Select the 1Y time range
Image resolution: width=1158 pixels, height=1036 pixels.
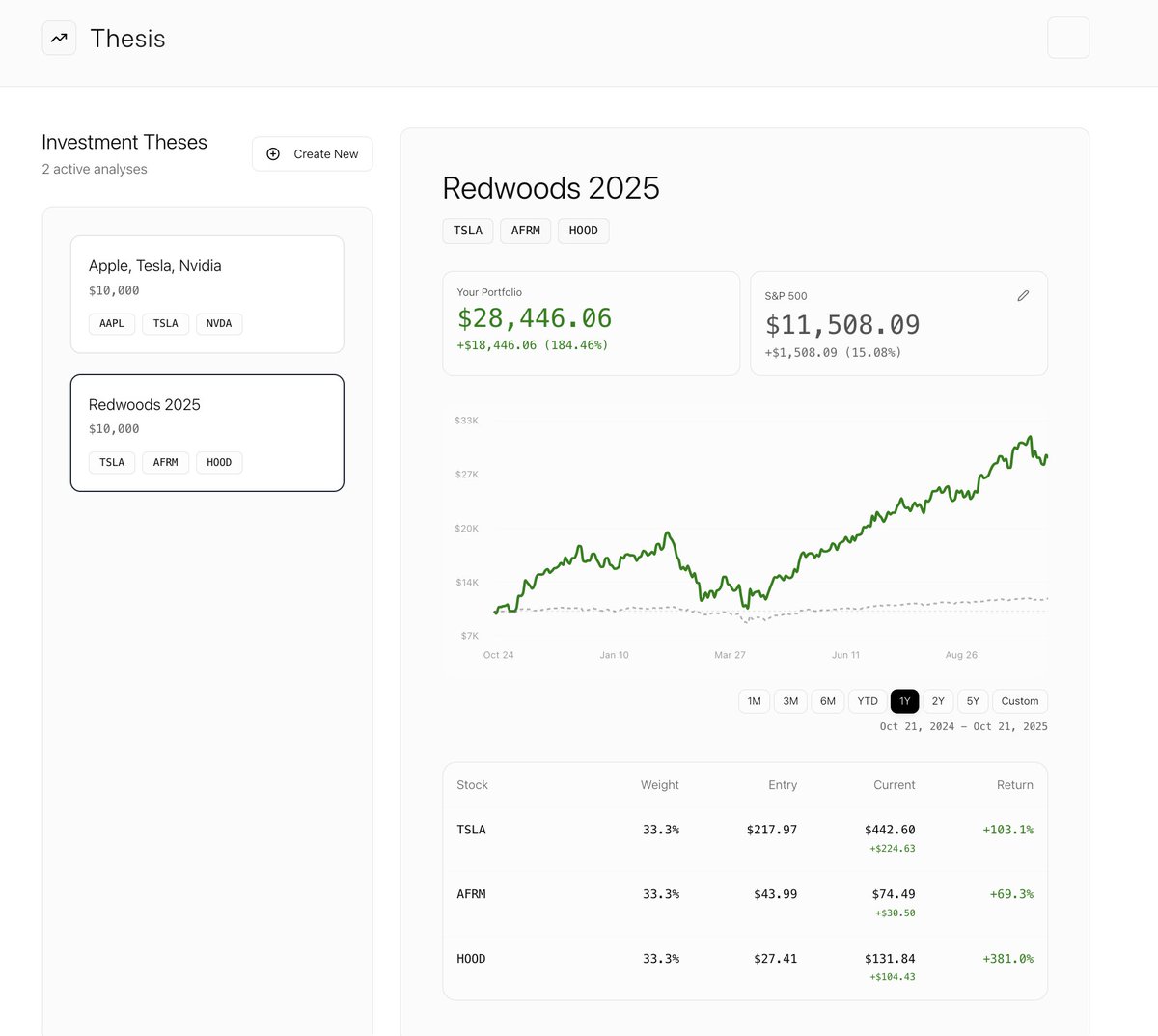(904, 701)
